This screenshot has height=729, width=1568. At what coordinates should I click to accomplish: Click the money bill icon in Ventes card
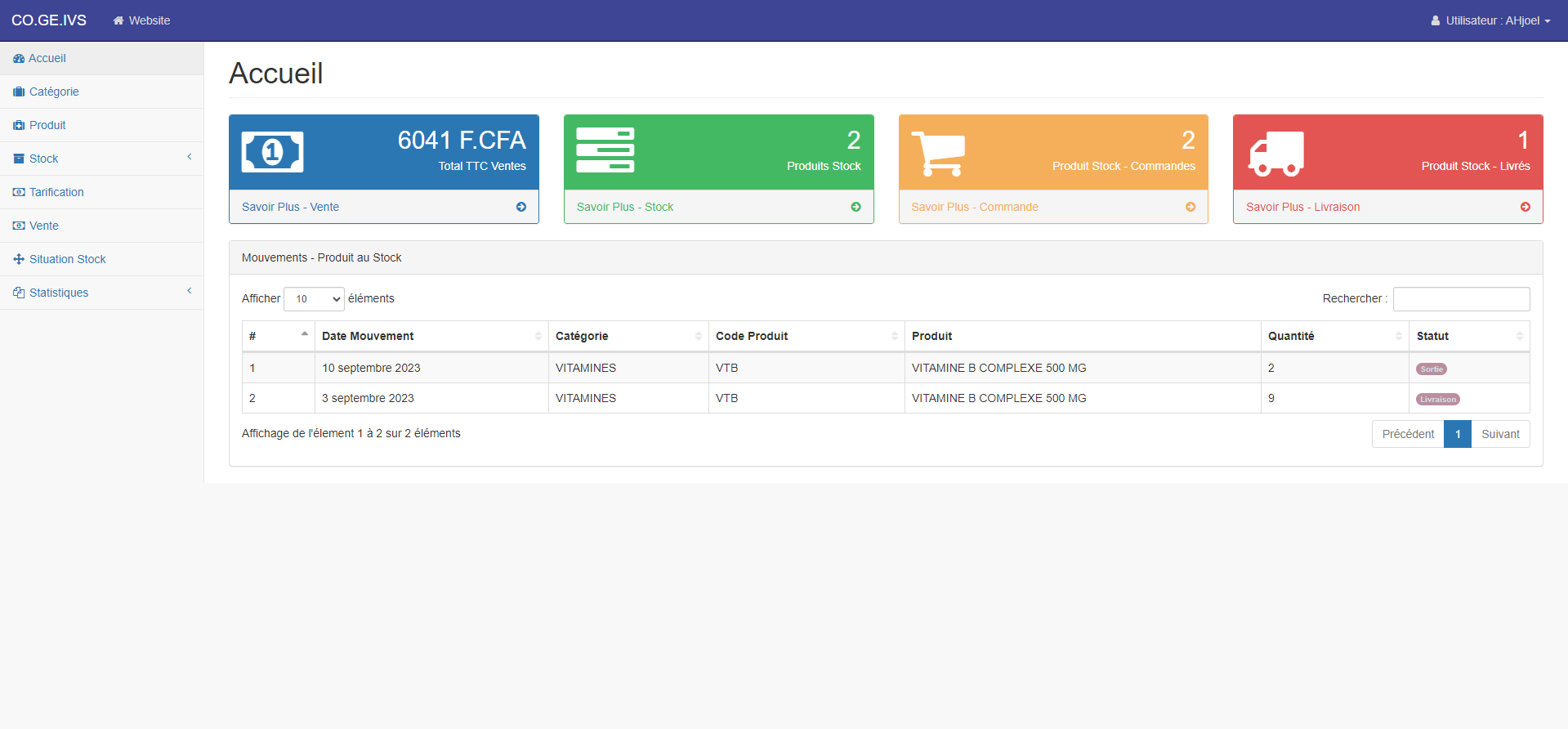[x=272, y=152]
